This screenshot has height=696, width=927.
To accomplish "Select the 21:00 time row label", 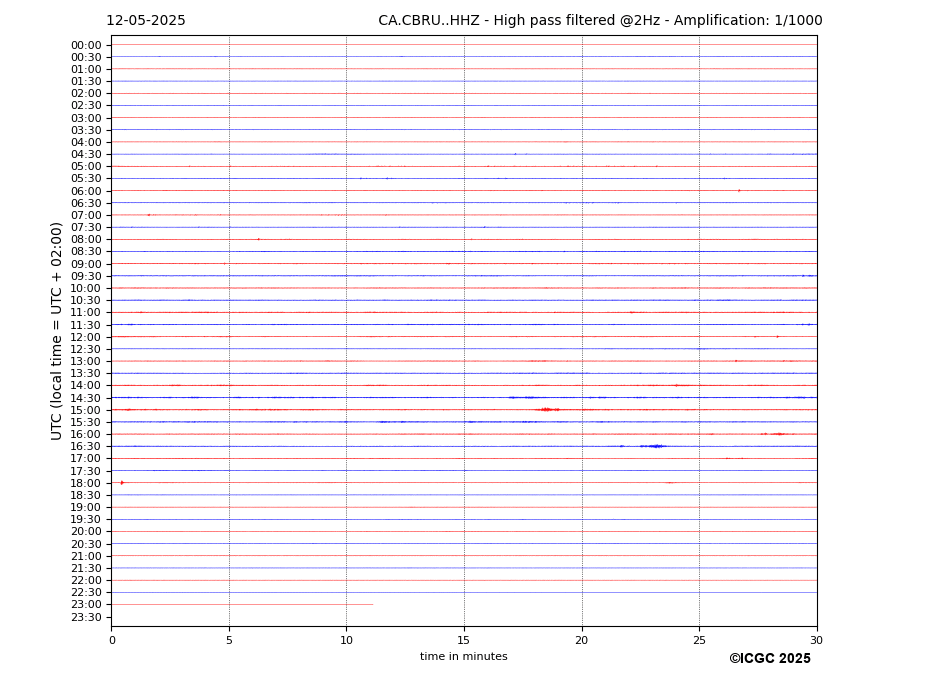I will 86,556.
